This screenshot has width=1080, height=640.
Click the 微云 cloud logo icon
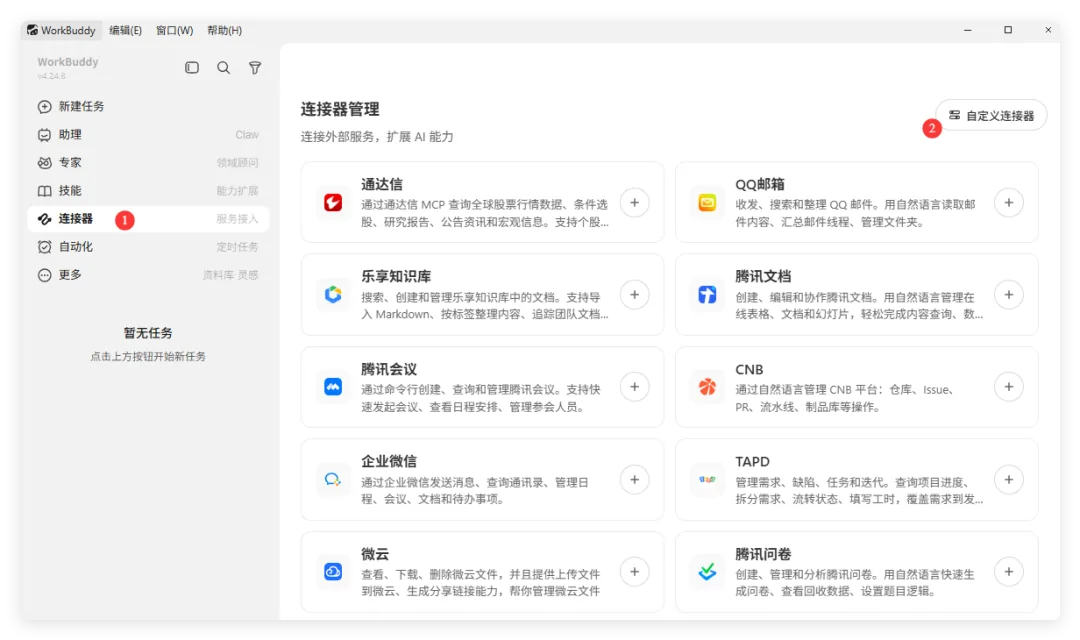pyautogui.click(x=333, y=572)
